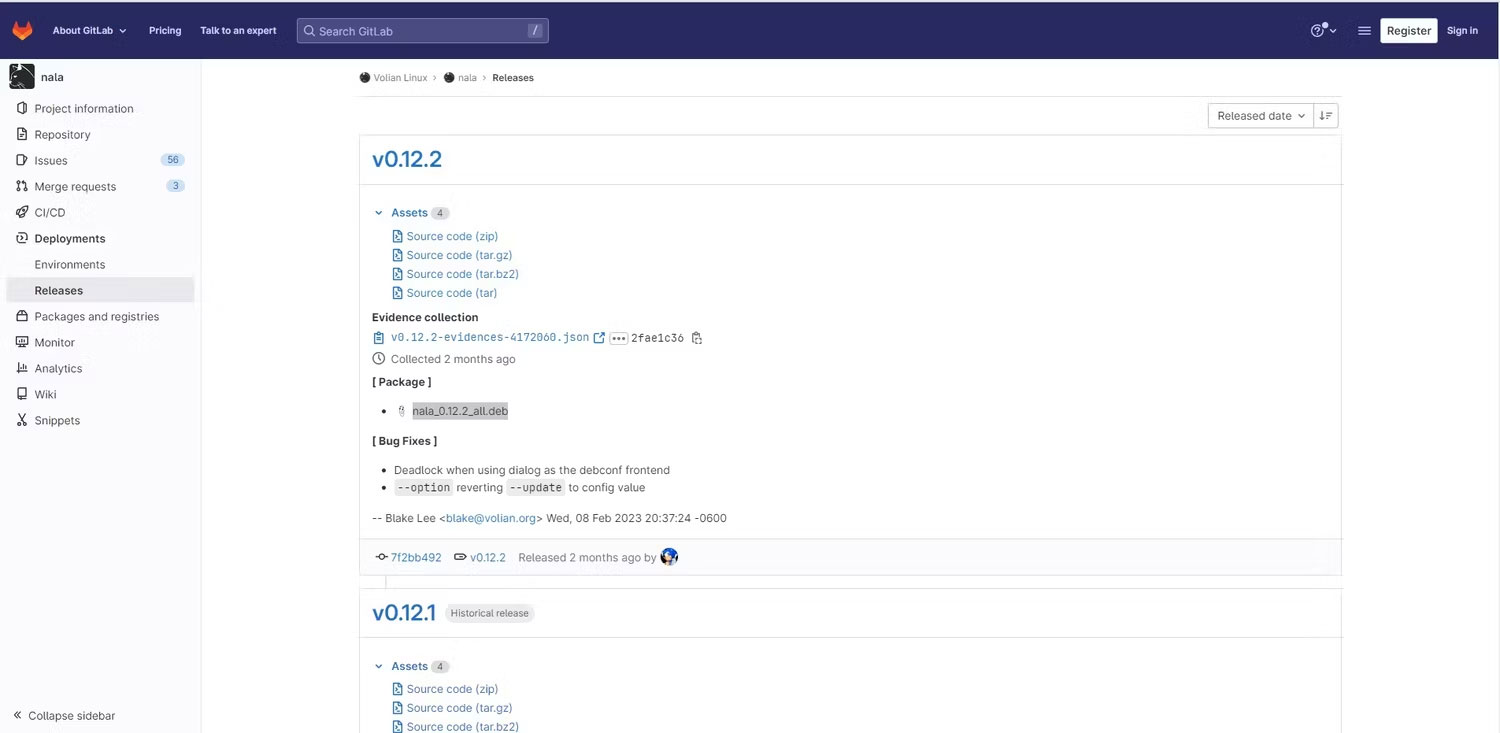This screenshot has height=733, width=1500.
Task: Click the Historical release badge
Action: coord(490,613)
